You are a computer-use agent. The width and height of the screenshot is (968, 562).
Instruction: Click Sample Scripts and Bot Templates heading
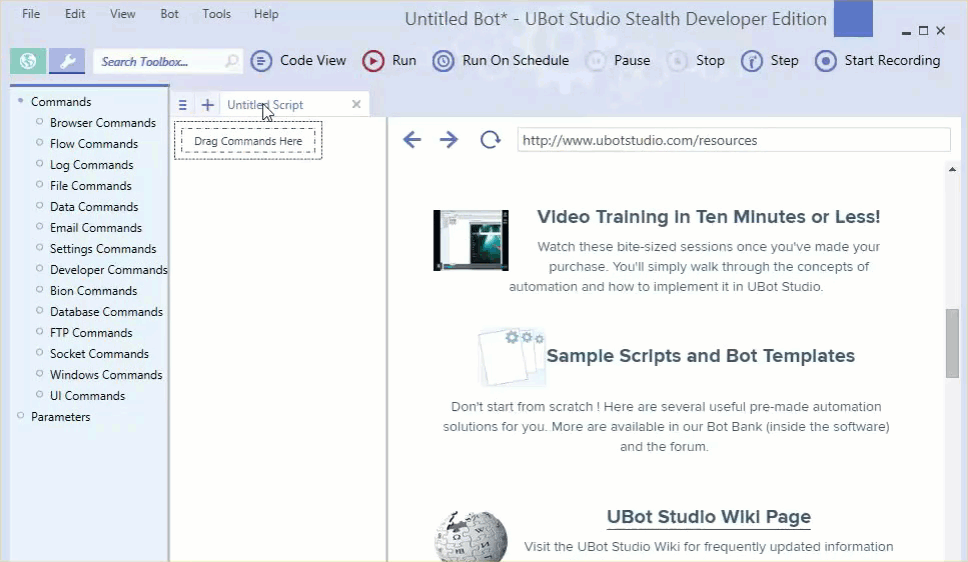[x=701, y=356]
